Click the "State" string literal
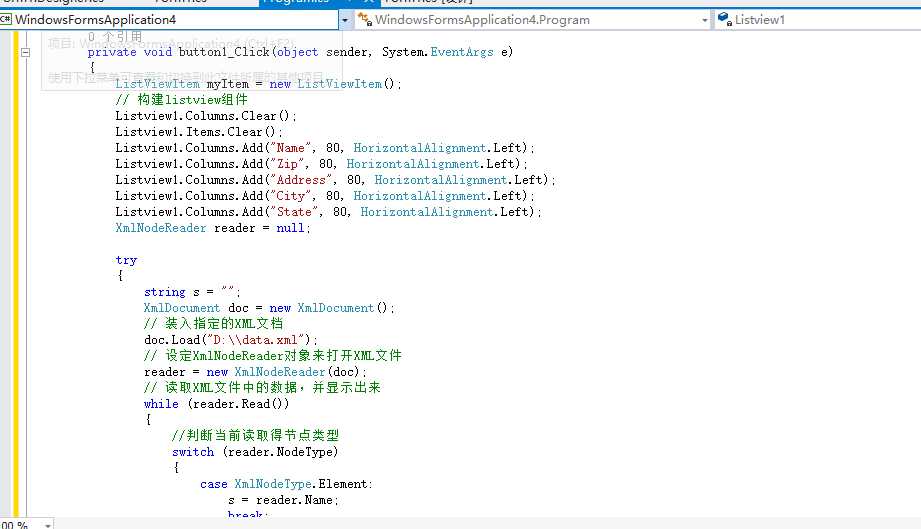Screen dimensions: 921x529 click(x=294, y=211)
